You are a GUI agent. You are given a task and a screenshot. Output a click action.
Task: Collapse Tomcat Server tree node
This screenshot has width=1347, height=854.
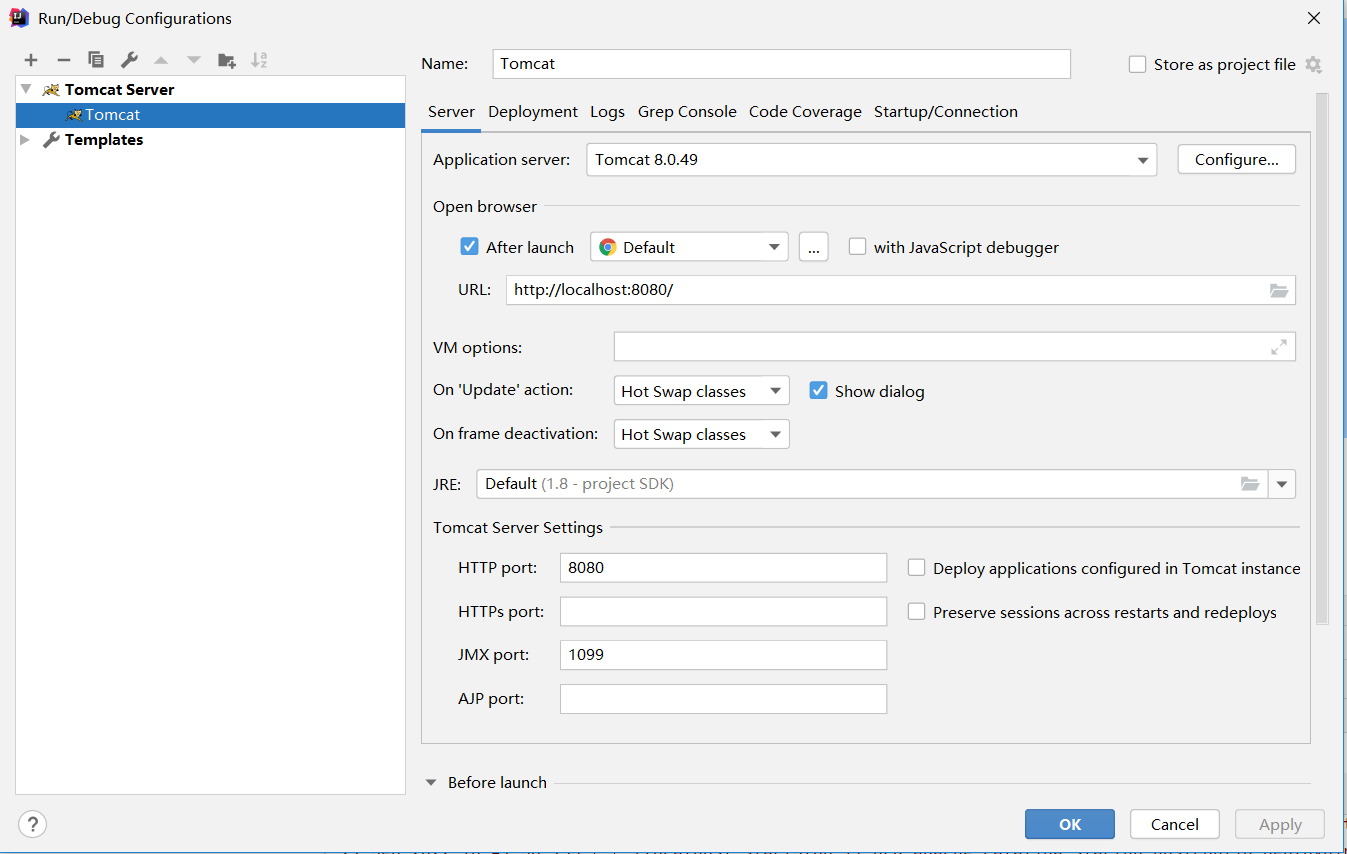26,89
